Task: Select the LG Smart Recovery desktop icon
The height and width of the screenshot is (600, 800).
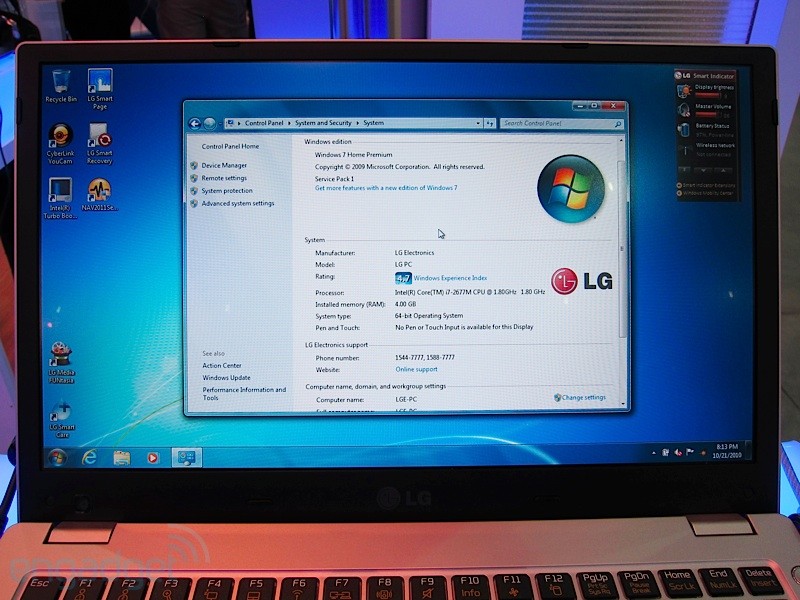Action: tap(99, 143)
